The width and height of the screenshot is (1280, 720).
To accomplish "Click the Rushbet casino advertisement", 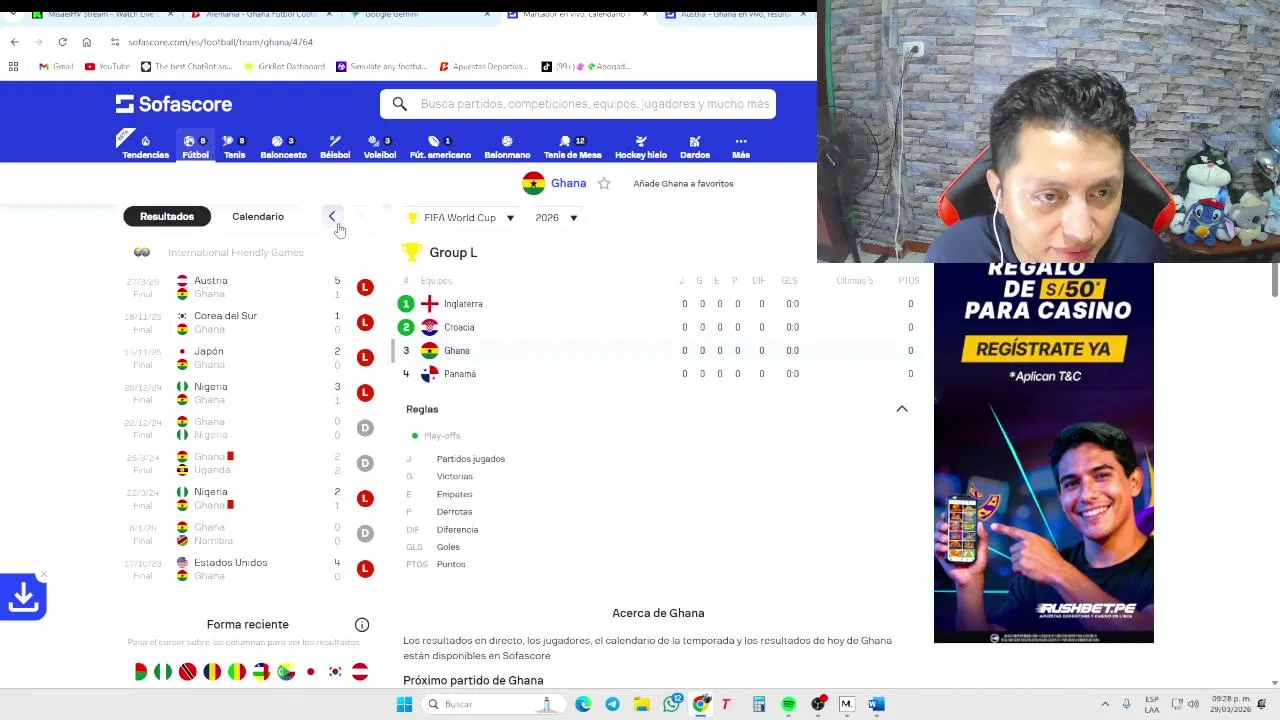I will click(1043, 452).
